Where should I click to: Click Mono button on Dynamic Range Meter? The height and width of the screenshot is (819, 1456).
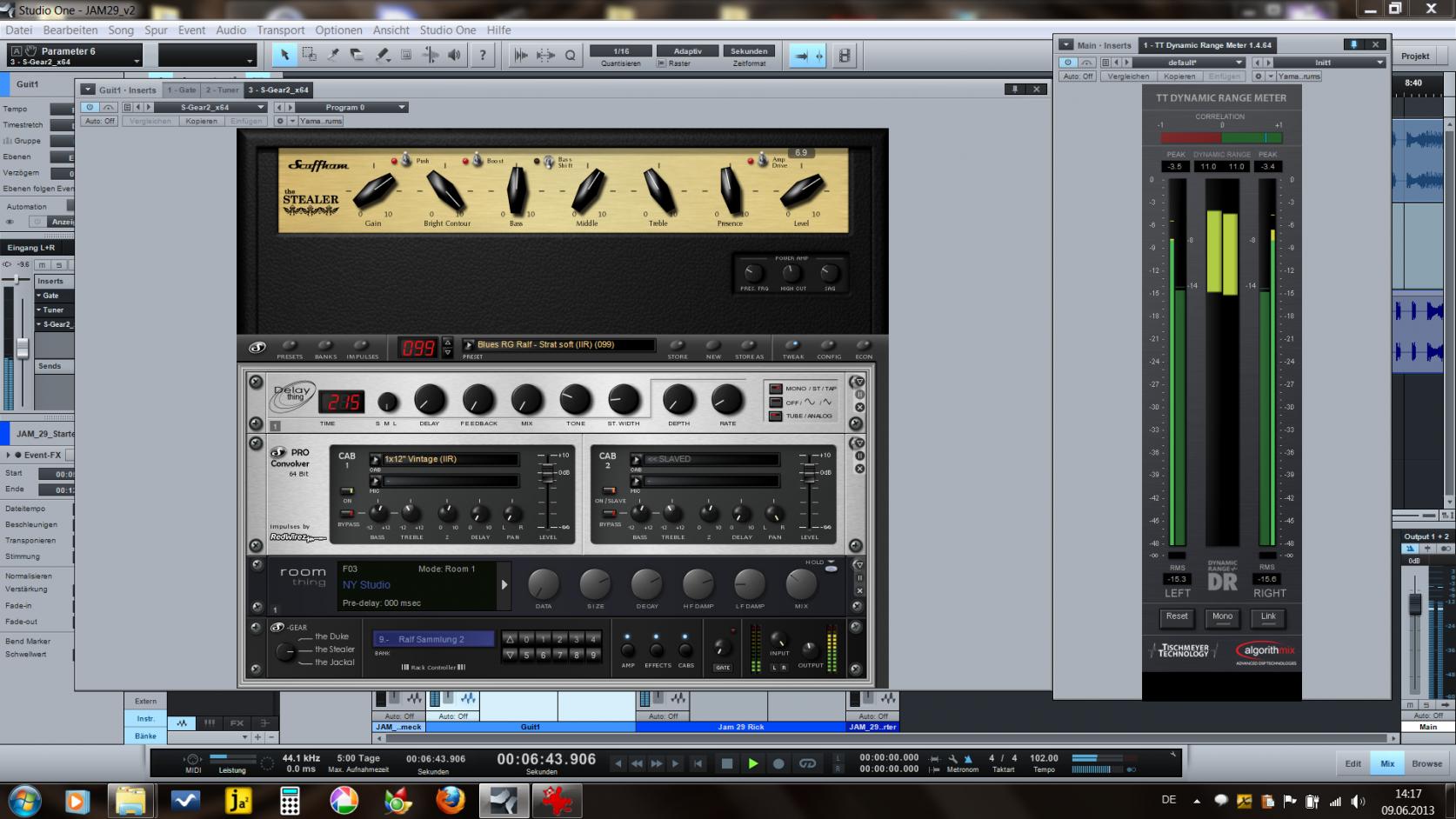click(1222, 616)
